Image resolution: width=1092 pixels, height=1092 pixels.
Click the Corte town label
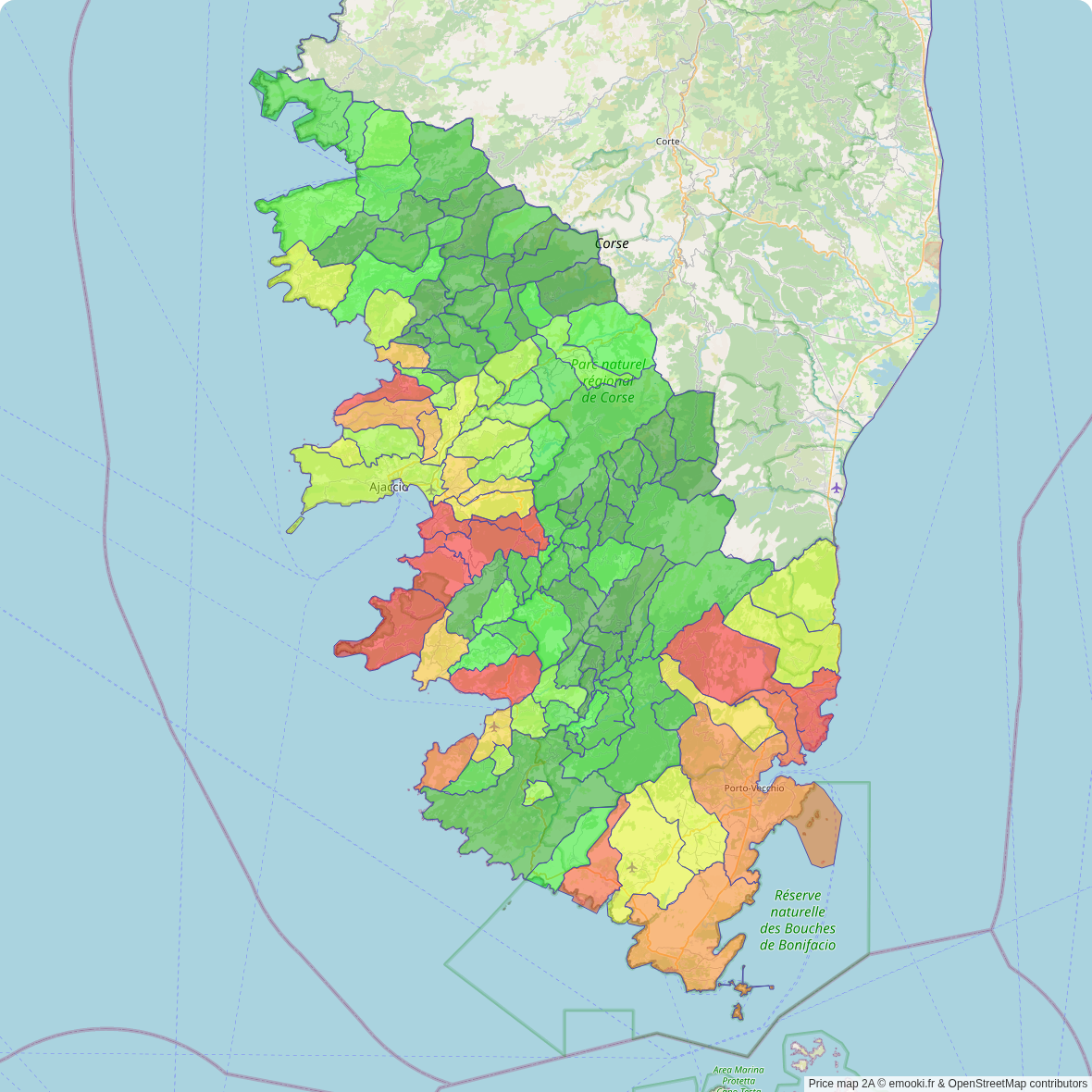click(x=667, y=142)
